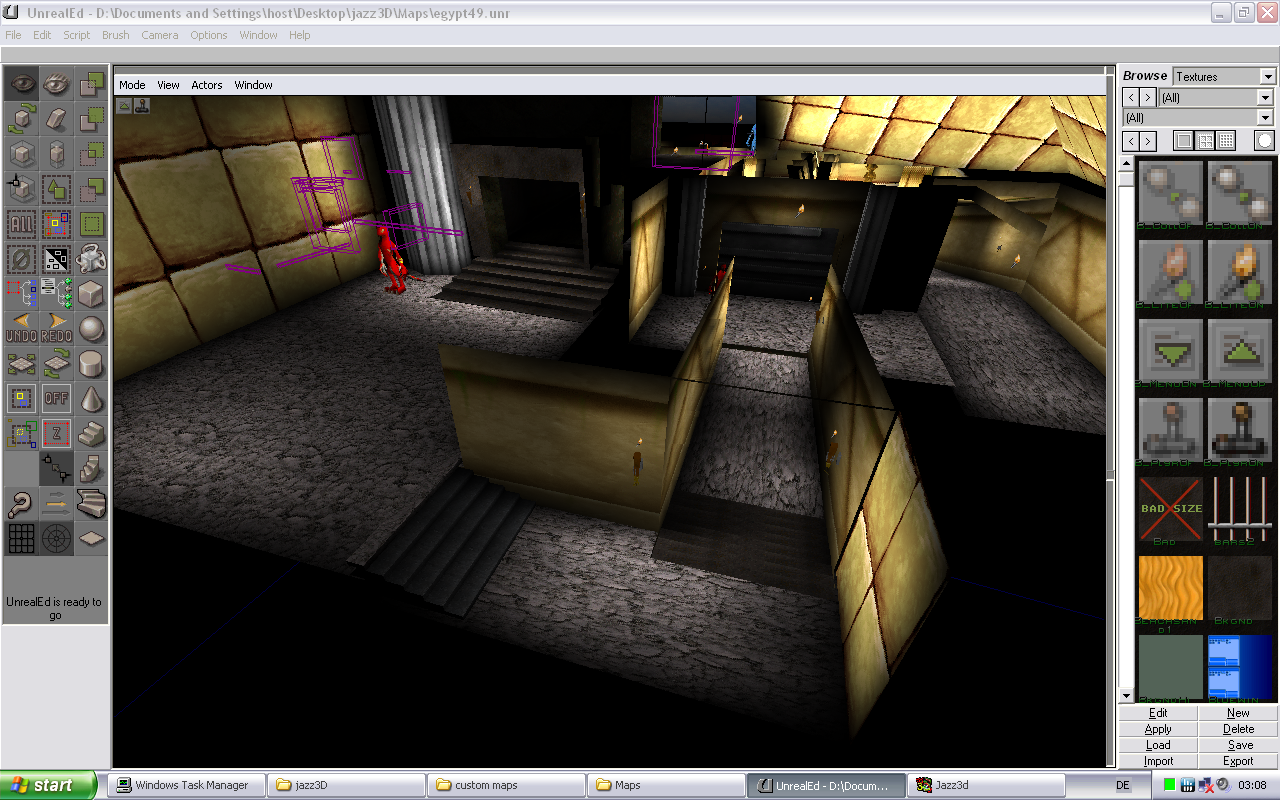1280x800 pixels.
Task: Open the Options menu
Action: tap(209, 35)
